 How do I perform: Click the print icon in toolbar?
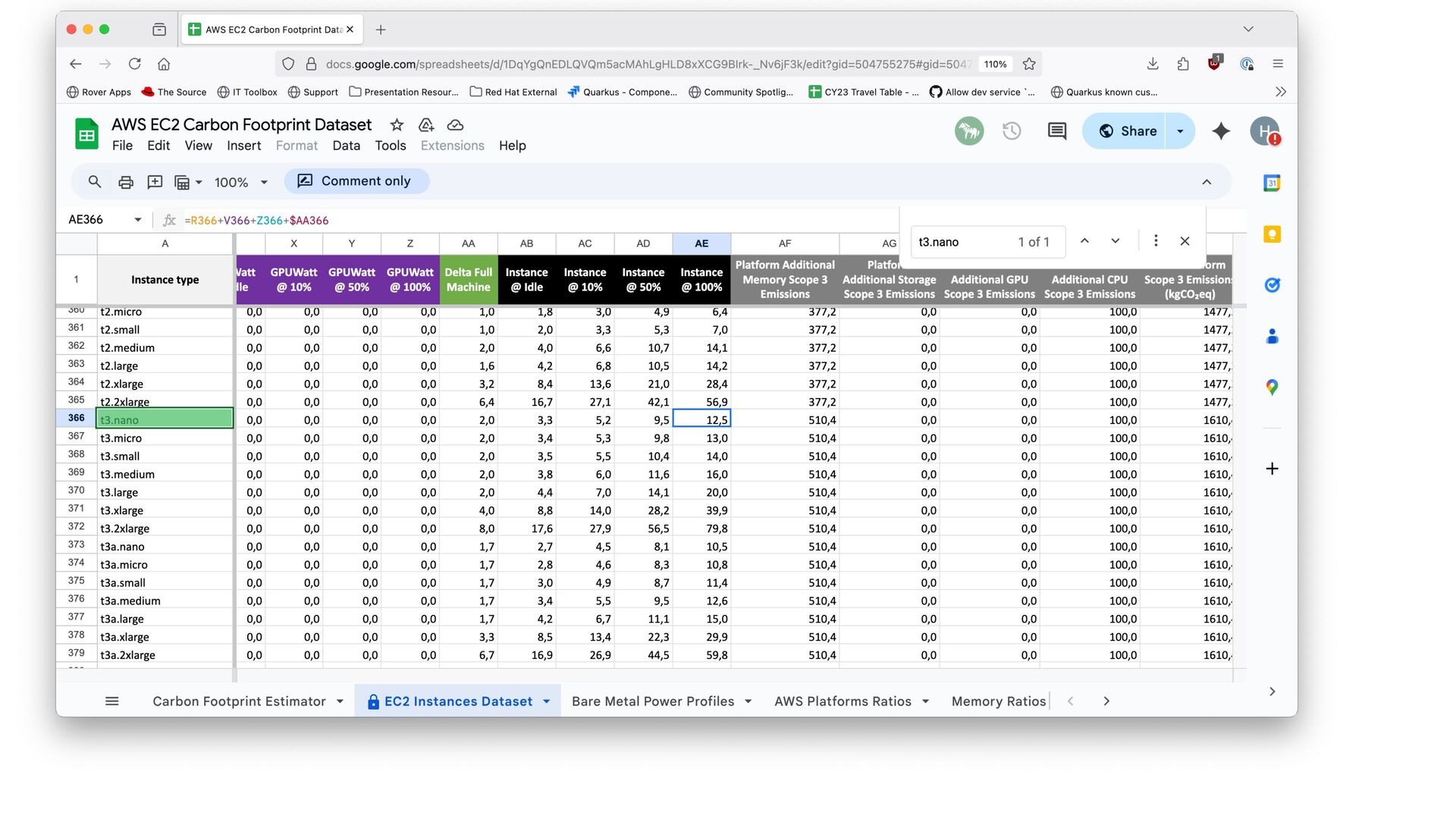(x=126, y=182)
